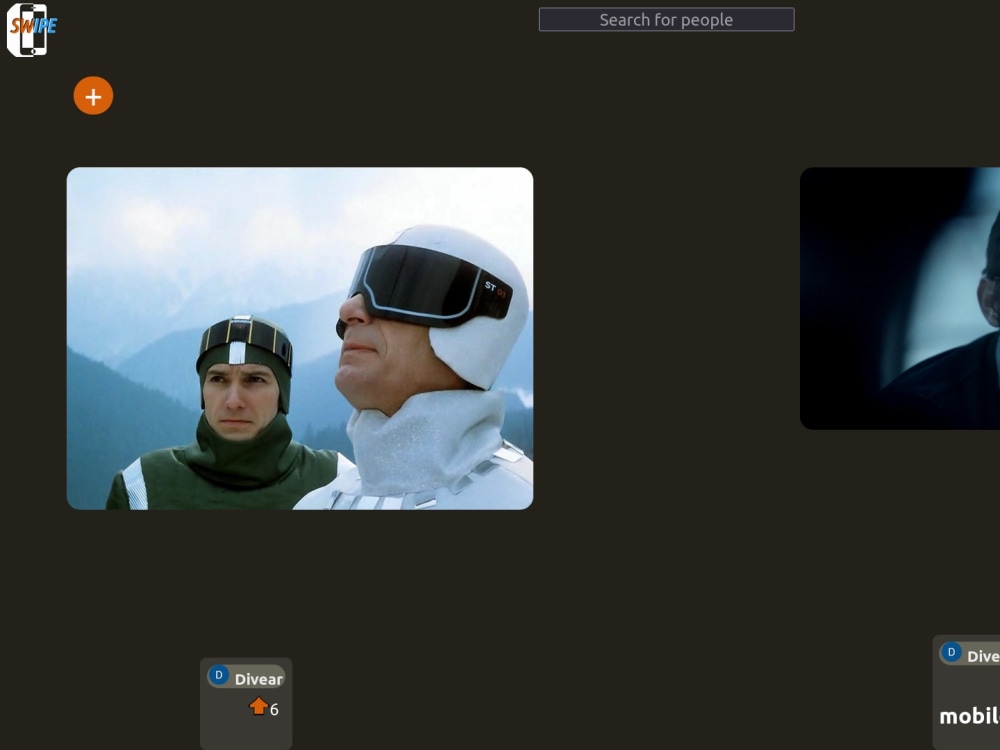Viewport: 1000px width, 750px height.
Task: Click the Swipe logo icon
Action: [32, 30]
